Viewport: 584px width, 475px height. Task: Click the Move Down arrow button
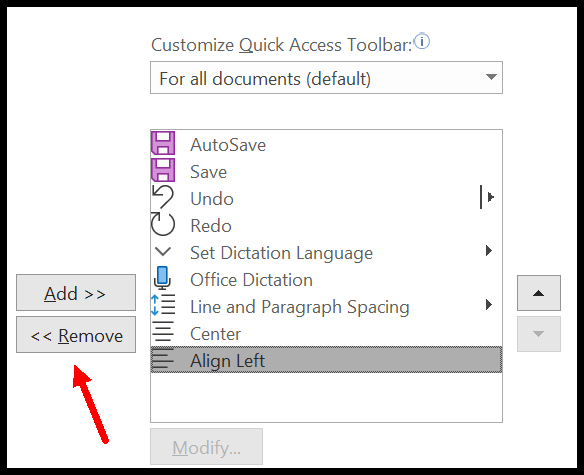(x=539, y=334)
